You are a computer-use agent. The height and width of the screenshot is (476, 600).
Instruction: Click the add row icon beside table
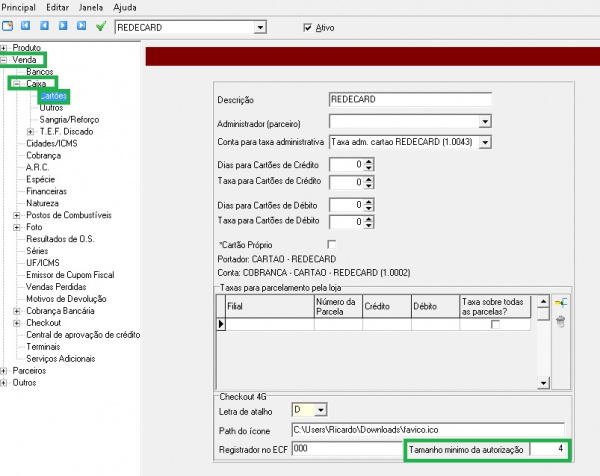(x=560, y=303)
